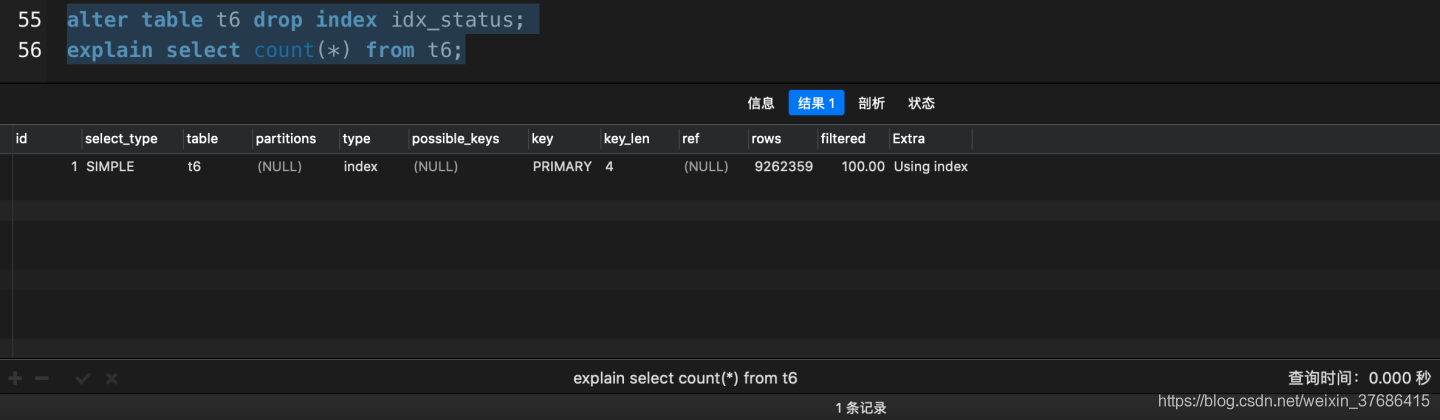This screenshot has width=1440, height=420.
Task: Select the Using index cell
Action: click(930, 167)
